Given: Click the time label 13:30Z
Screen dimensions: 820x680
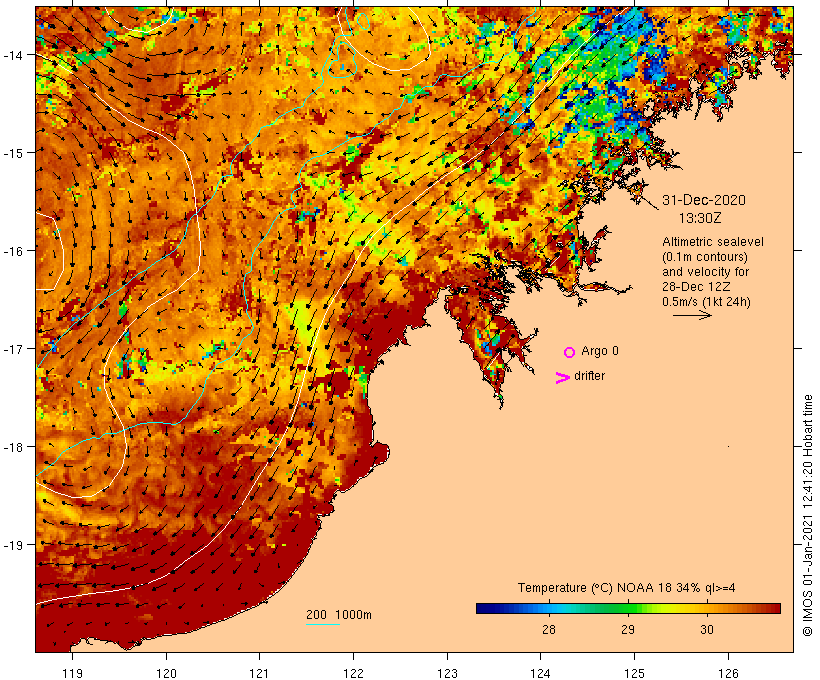Looking at the screenshot, I should [700, 218].
